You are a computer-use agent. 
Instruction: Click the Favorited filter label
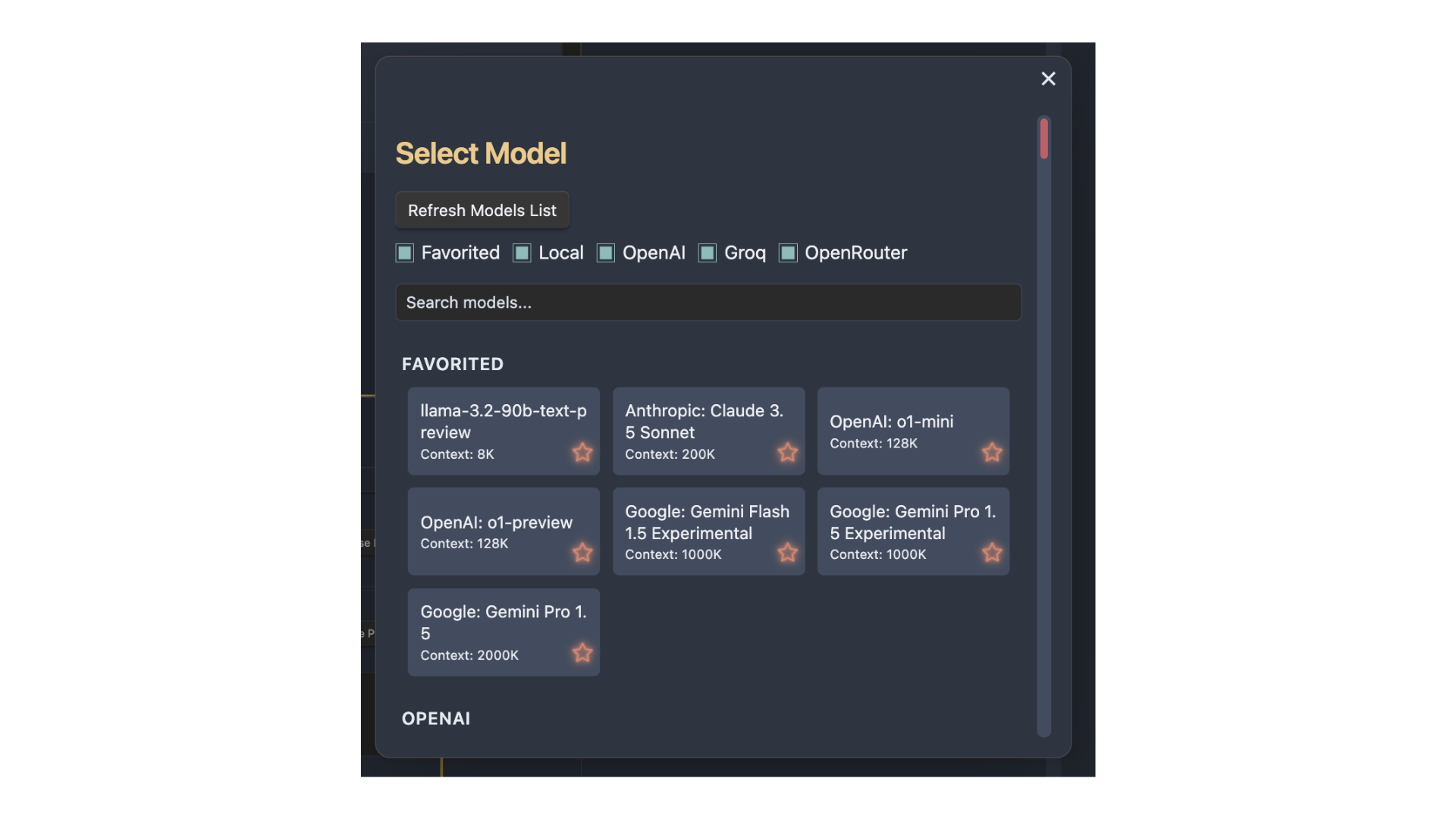click(460, 253)
